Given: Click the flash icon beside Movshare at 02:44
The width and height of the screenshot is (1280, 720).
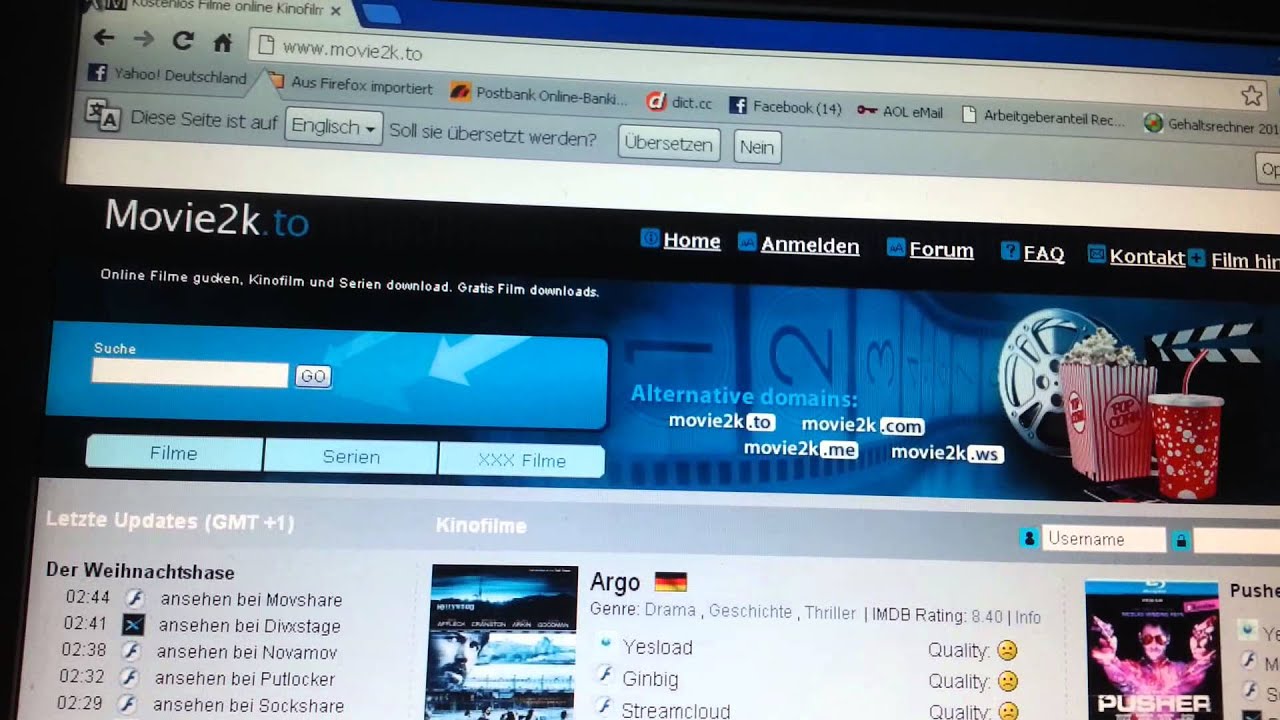Looking at the screenshot, I should [135, 599].
